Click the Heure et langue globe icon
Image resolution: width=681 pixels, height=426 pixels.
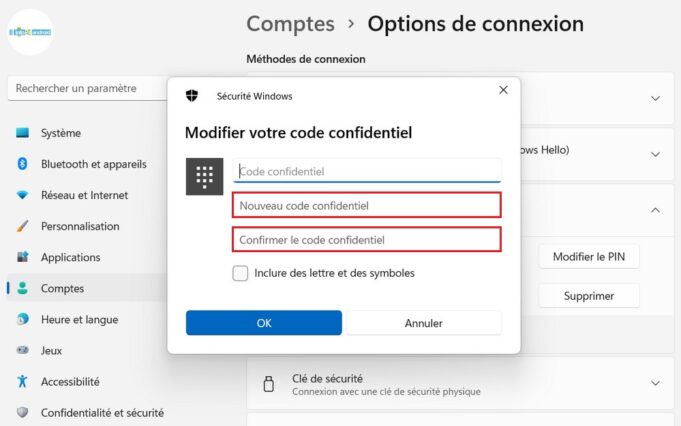pyautogui.click(x=22, y=319)
